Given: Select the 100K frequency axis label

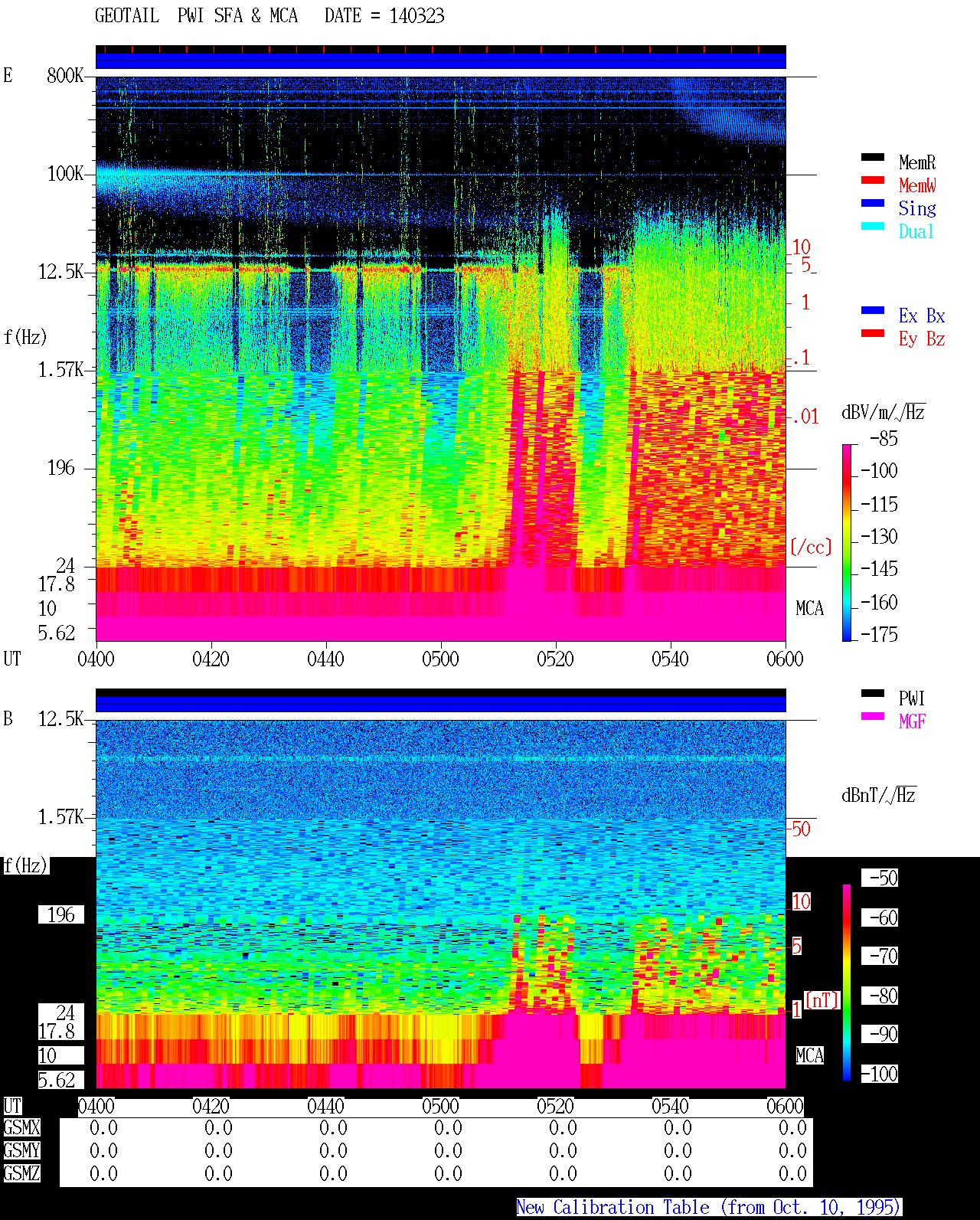Looking at the screenshot, I should pyautogui.click(x=65, y=174).
